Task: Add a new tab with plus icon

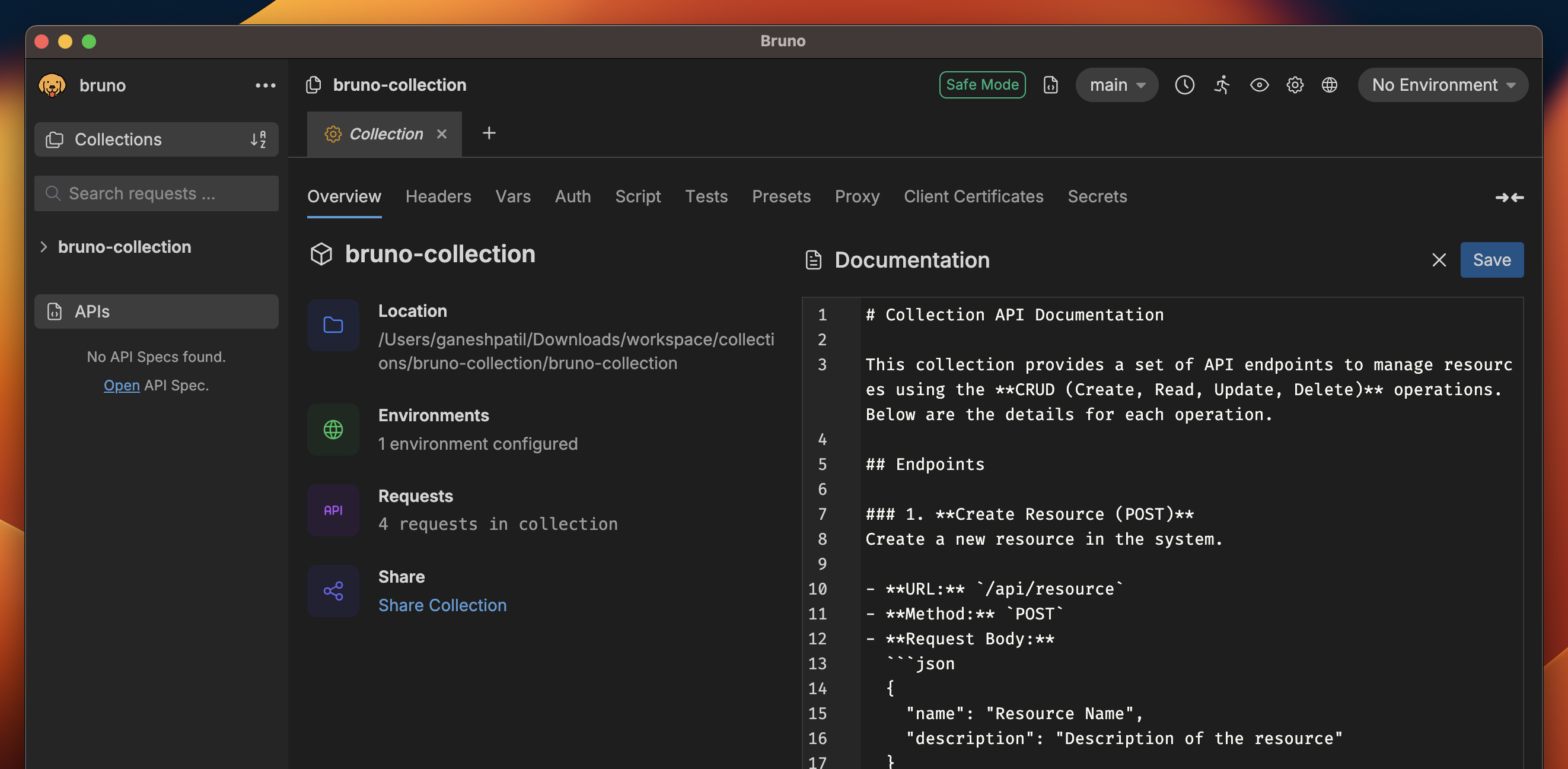Action: tap(489, 133)
